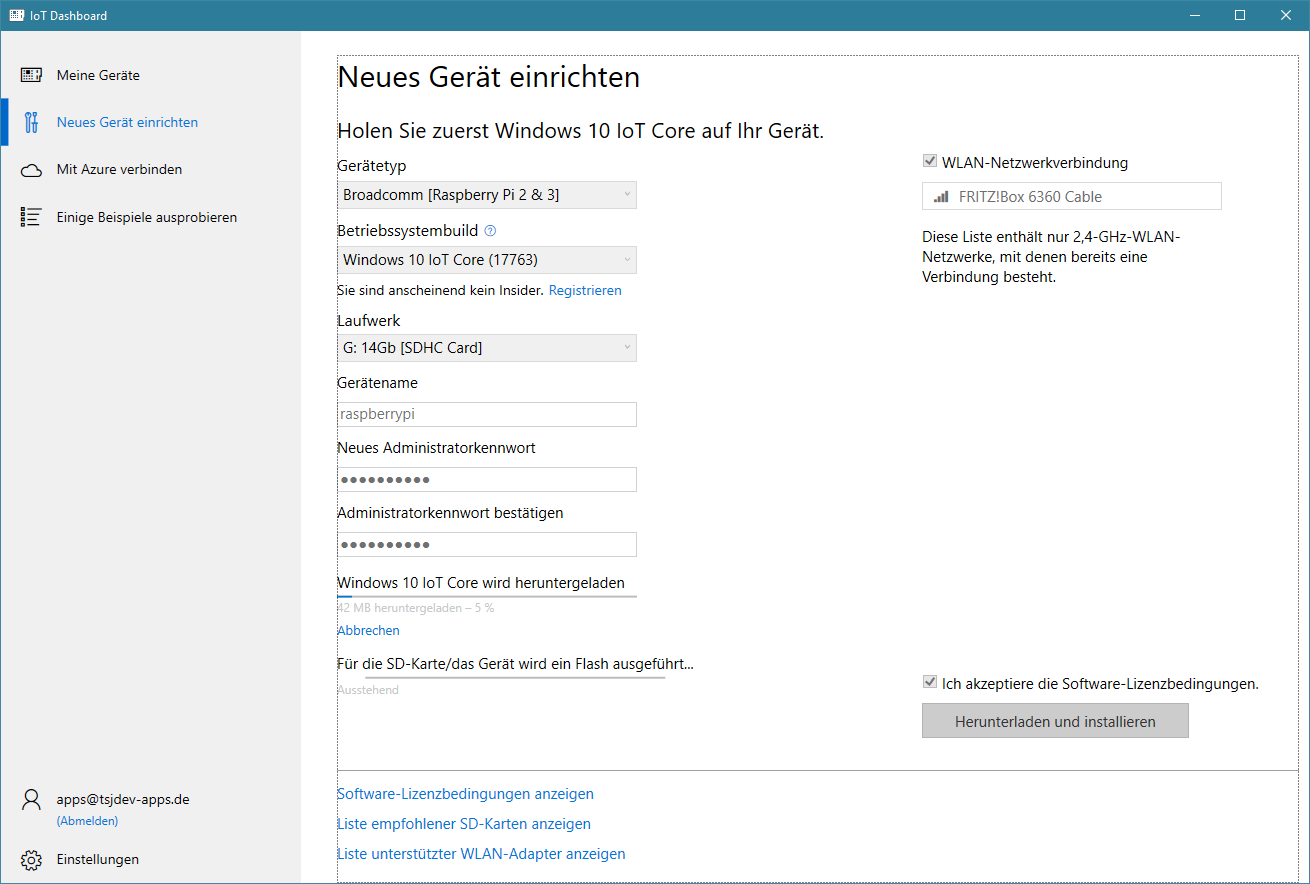Screen dimensions: 1310x884
Task: Toggle the Software-Lizenzbedingungen acceptance checkbox
Action: (x=930, y=683)
